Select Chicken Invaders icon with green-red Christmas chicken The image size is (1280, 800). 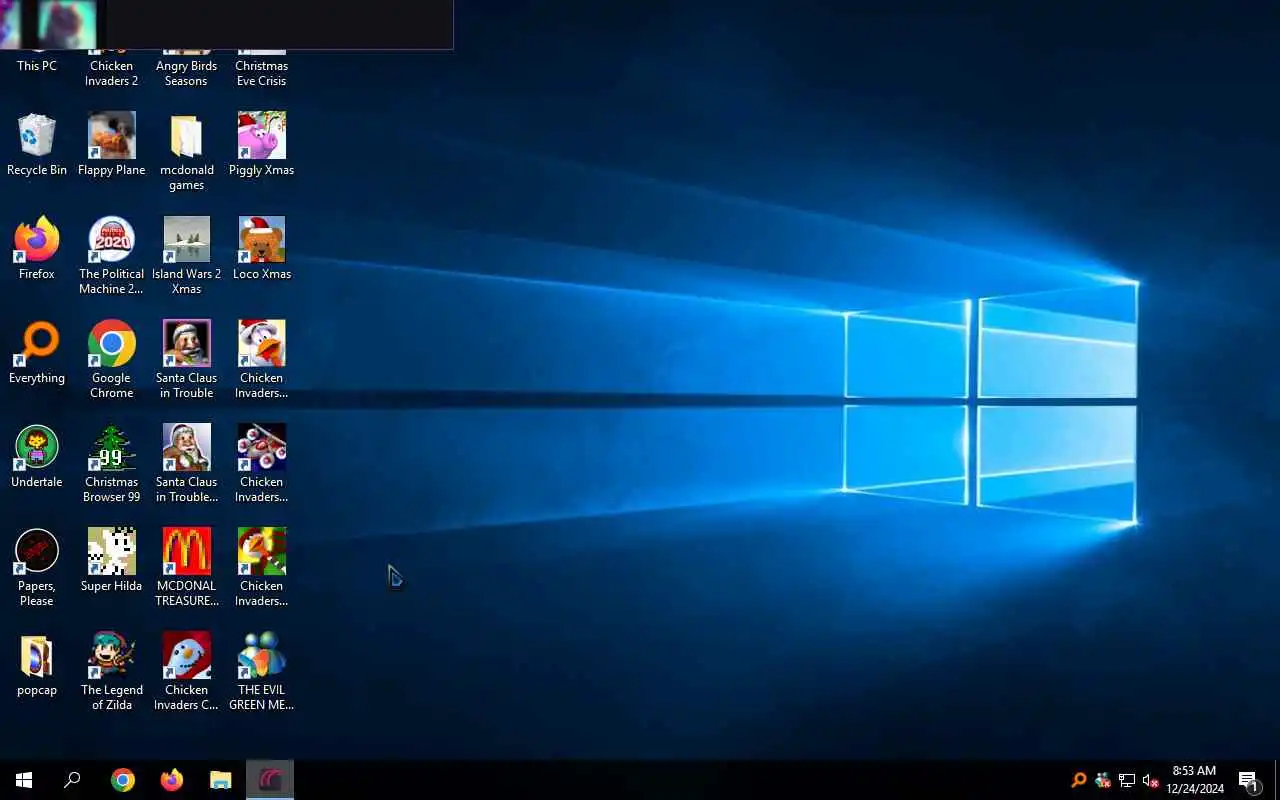[x=261, y=568]
